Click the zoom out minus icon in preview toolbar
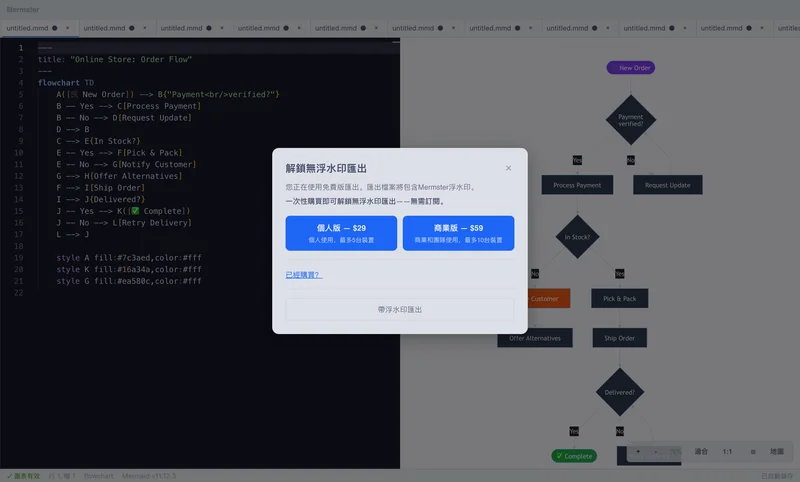The image size is (800, 482). (656, 451)
